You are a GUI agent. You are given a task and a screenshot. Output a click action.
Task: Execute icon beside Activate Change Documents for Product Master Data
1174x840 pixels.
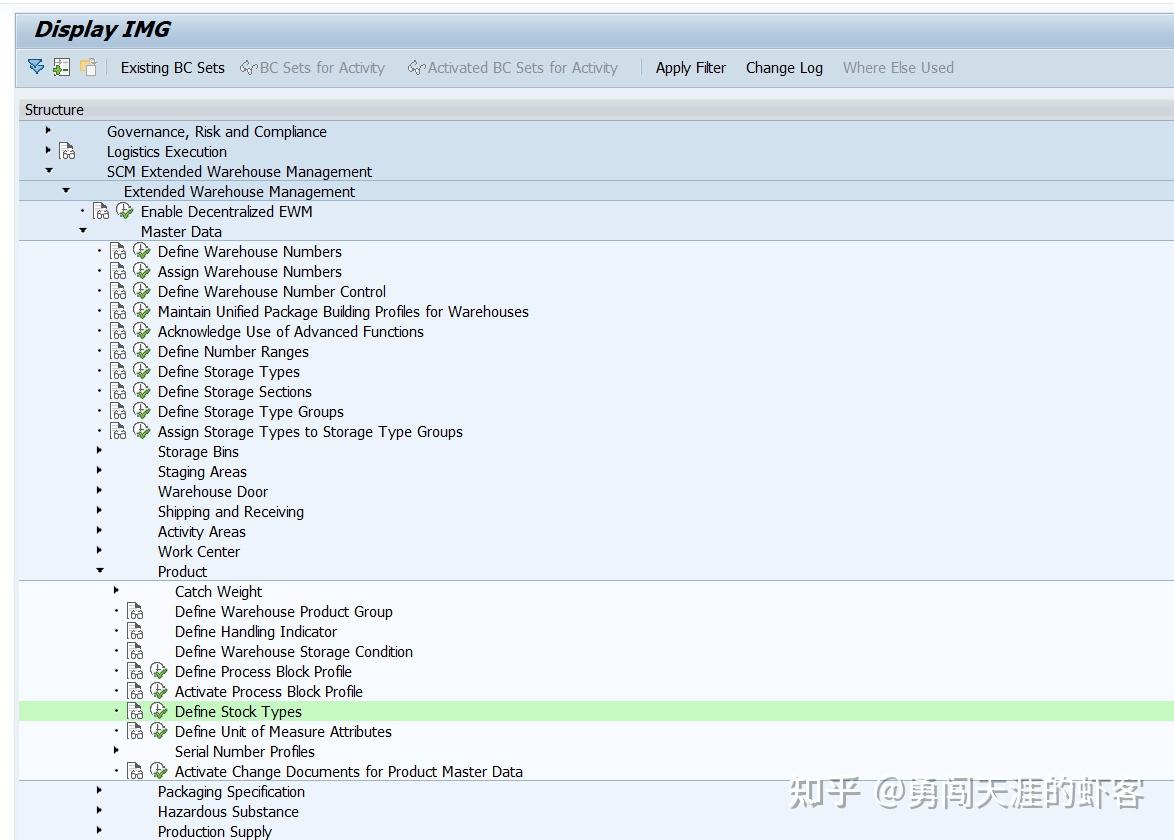[x=160, y=771]
